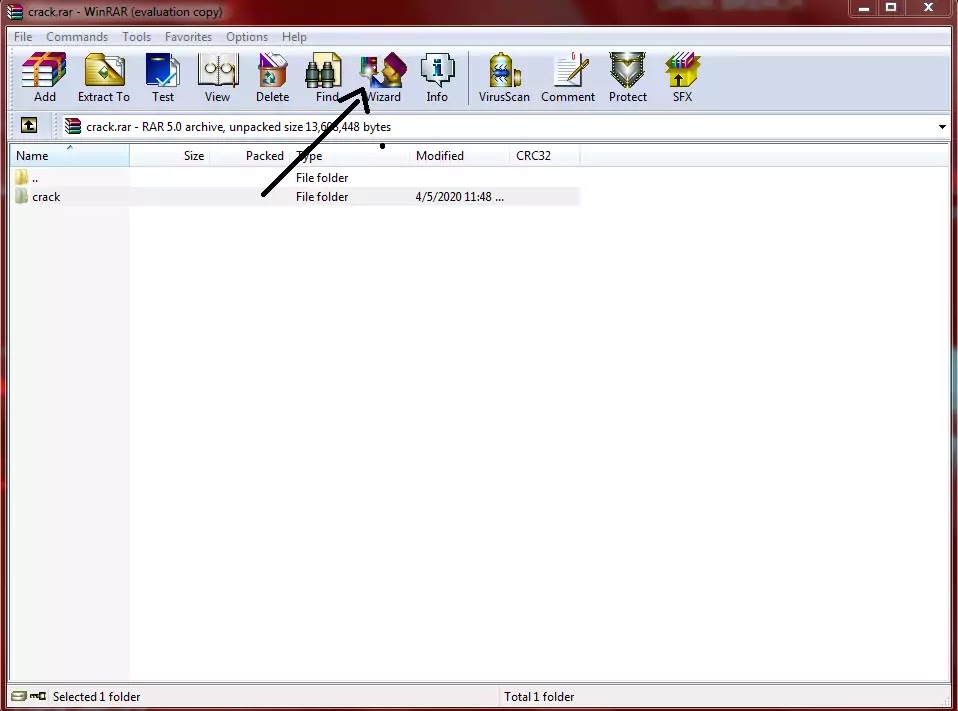Click the crack folder icon
Image resolution: width=958 pixels, height=711 pixels.
tap(22, 197)
